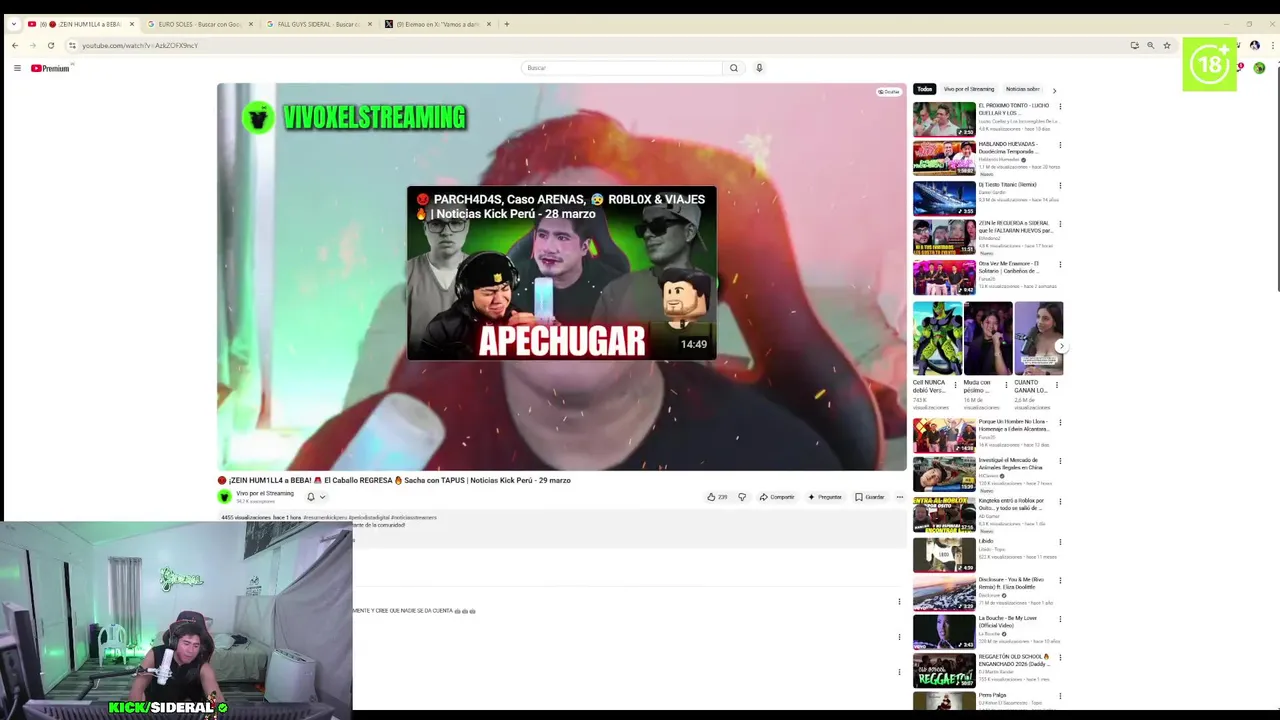Image resolution: width=1280 pixels, height=720 pixels.
Task: Open the YouTube guide hamburger menu
Action: [17, 68]
